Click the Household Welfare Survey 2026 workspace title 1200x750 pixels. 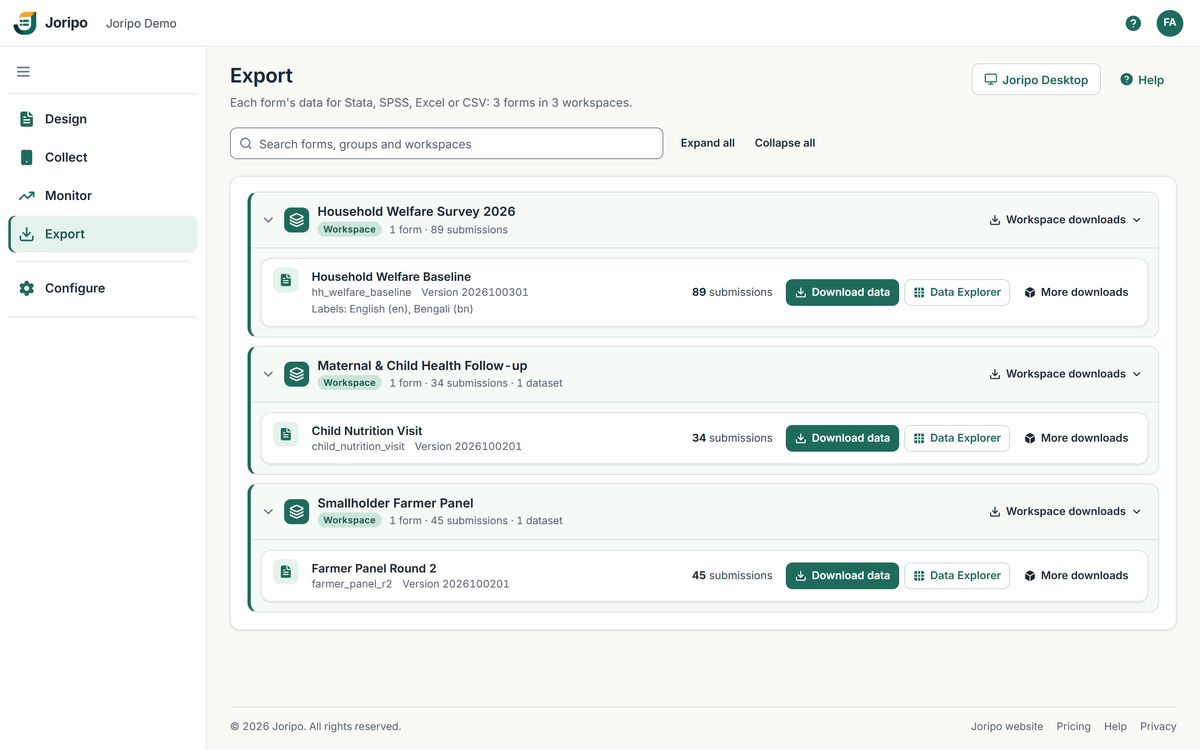(x=416, y=211)
